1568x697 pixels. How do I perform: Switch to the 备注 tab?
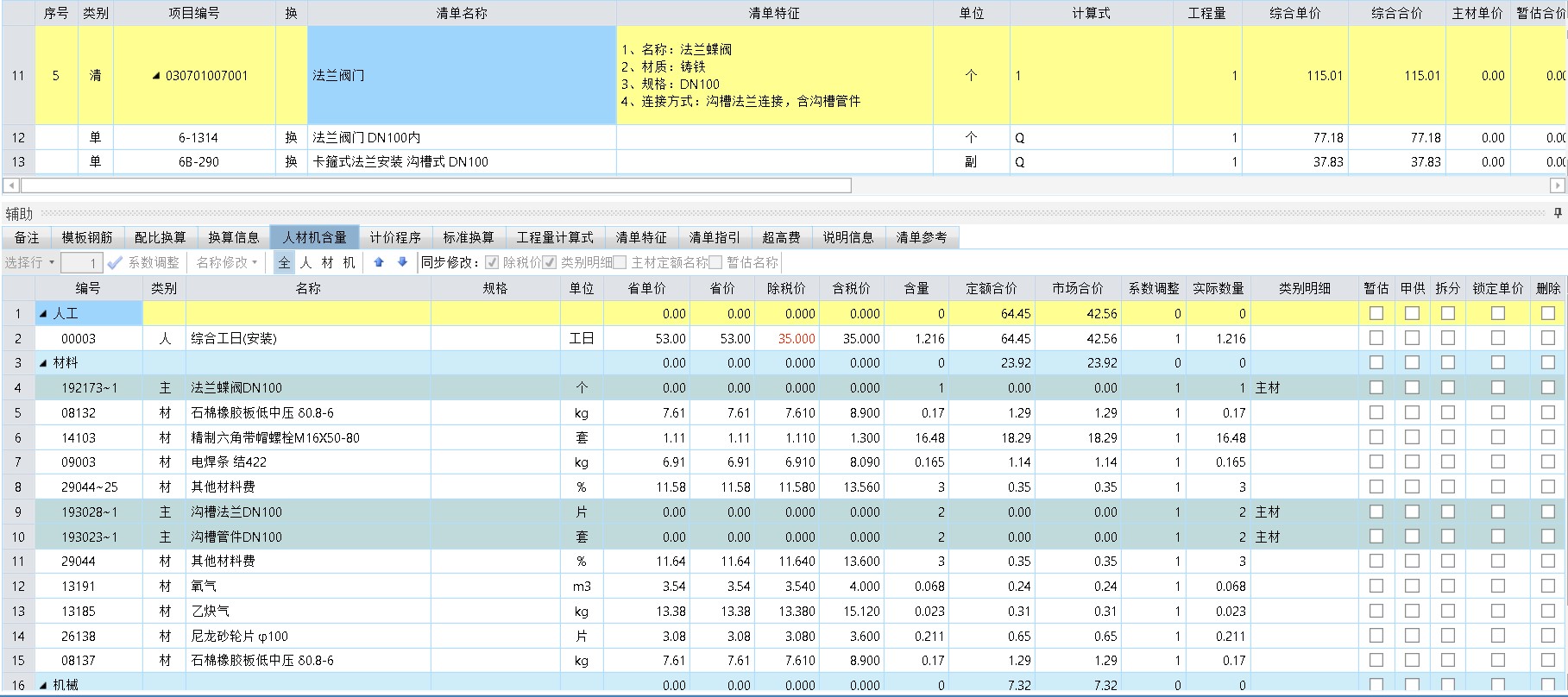(27, 237)
